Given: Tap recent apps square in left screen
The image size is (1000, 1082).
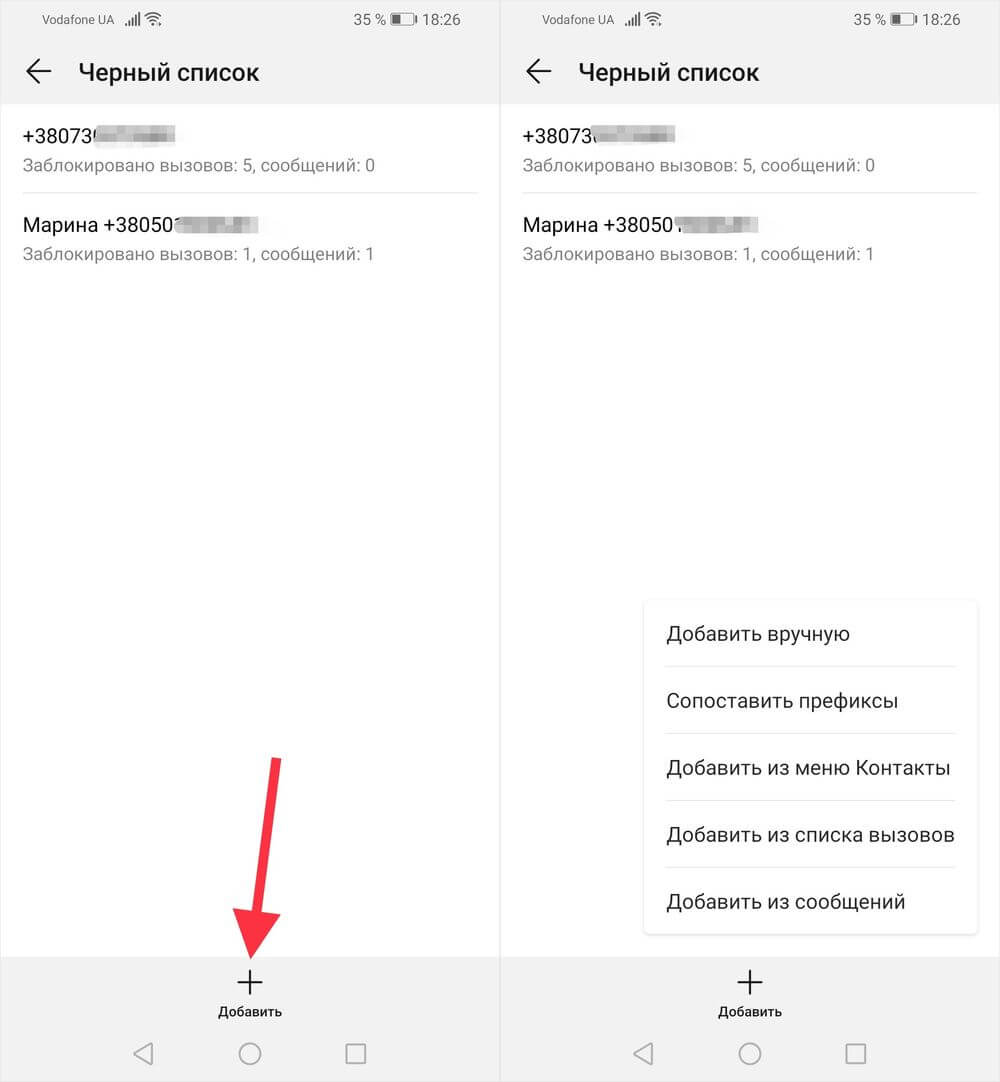Looking at the screenshot, I should 355,1054.
